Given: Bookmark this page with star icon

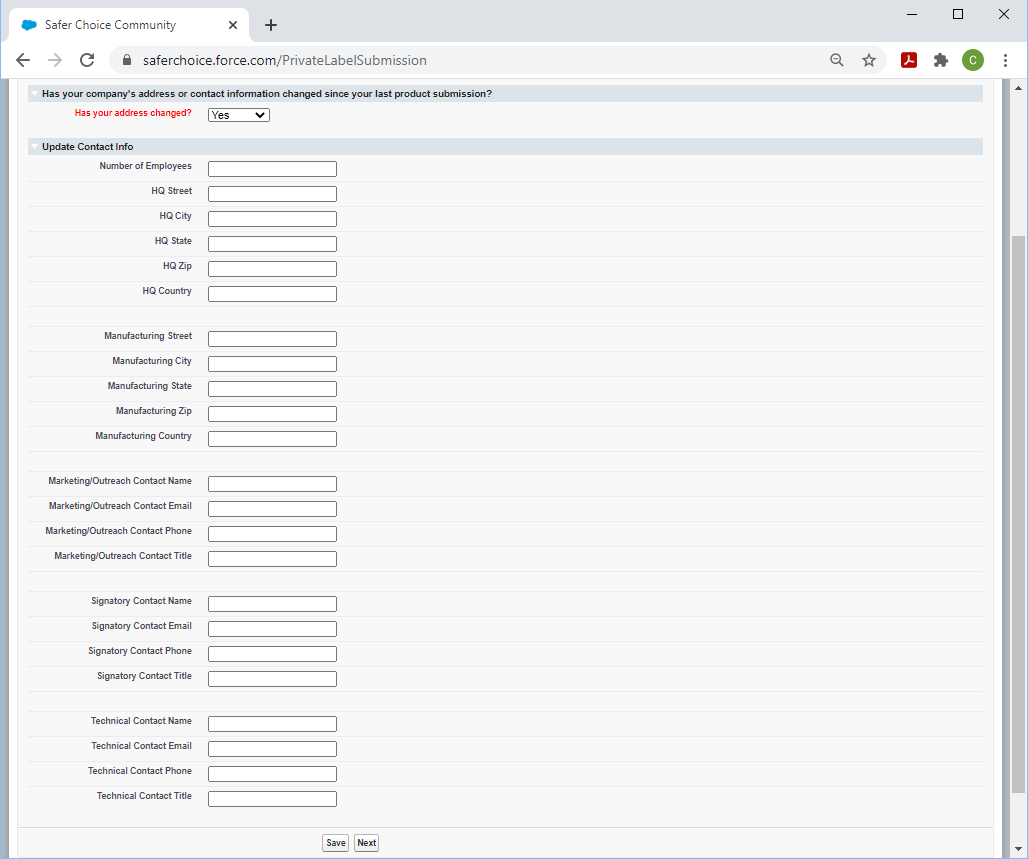Looking at the screenshot, I should point(869,60).
